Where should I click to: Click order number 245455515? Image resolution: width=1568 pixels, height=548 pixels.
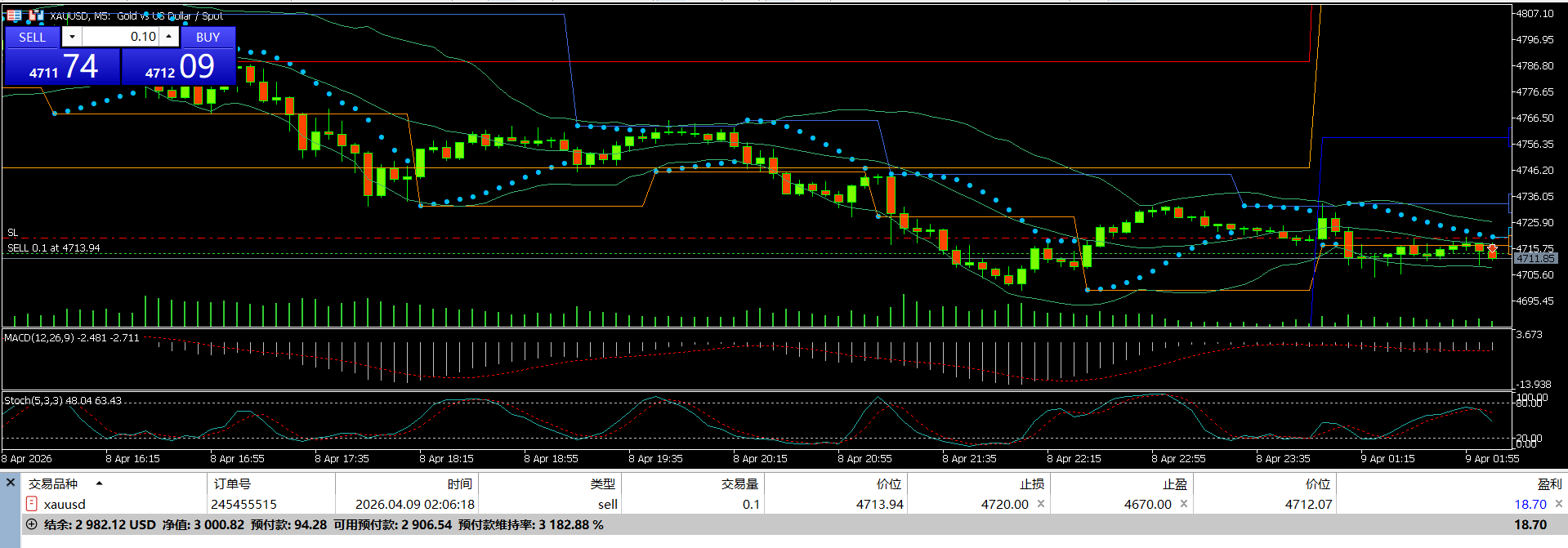pos(243,504)
